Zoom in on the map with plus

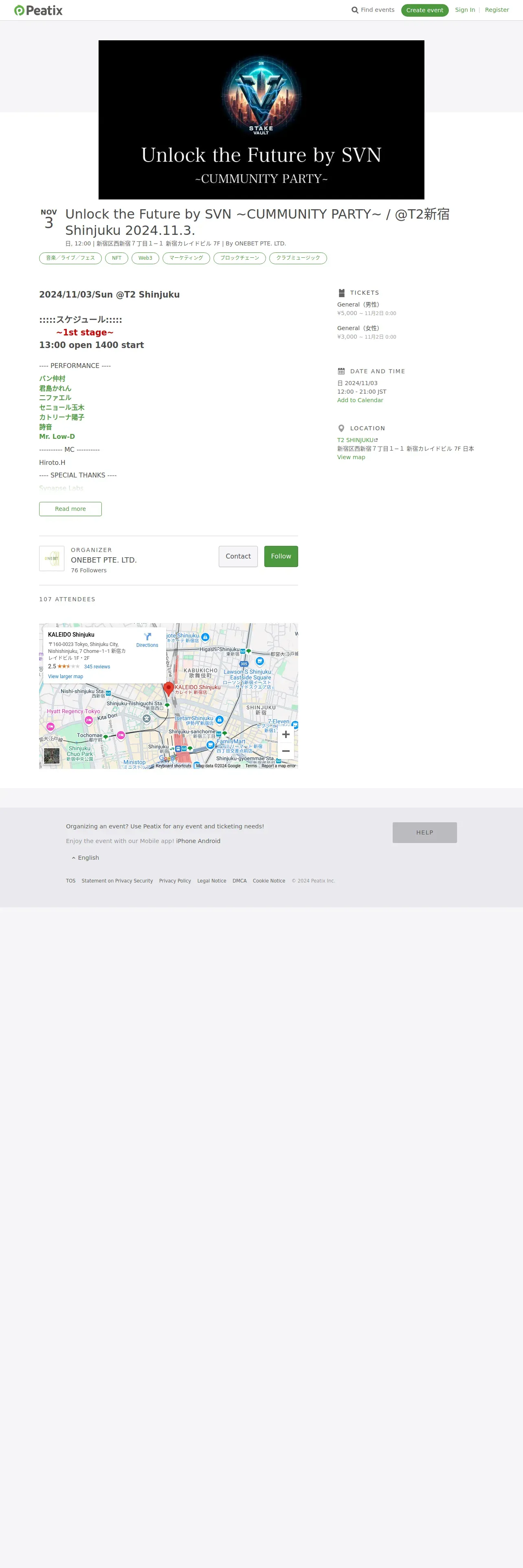[286, 734]
